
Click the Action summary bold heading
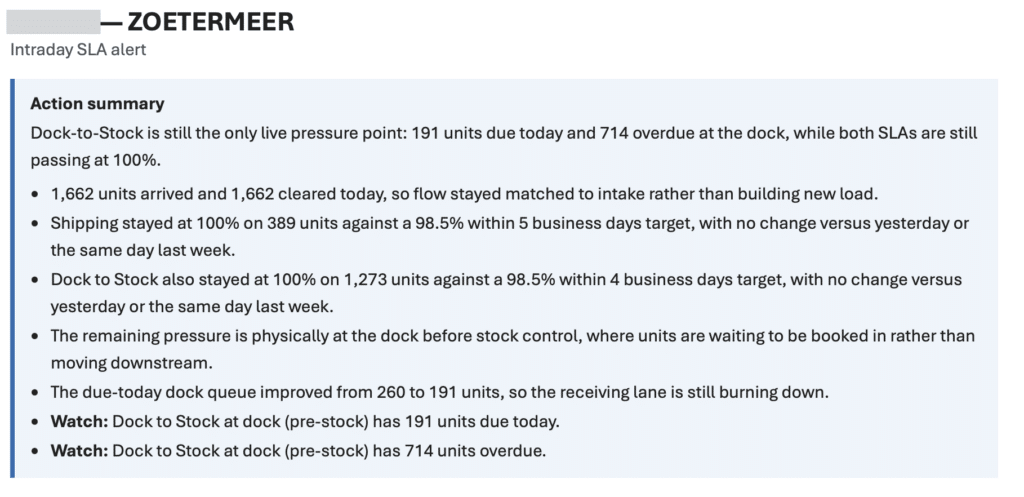pyautogui.click(x=97, y=104)
